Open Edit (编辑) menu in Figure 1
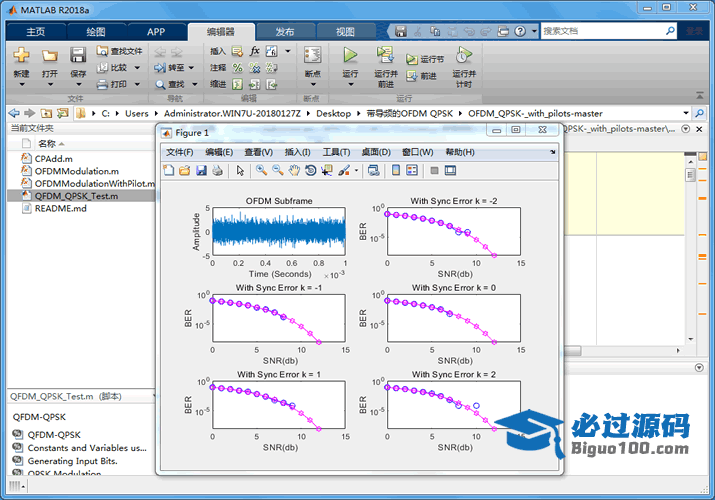 (219, 152)
